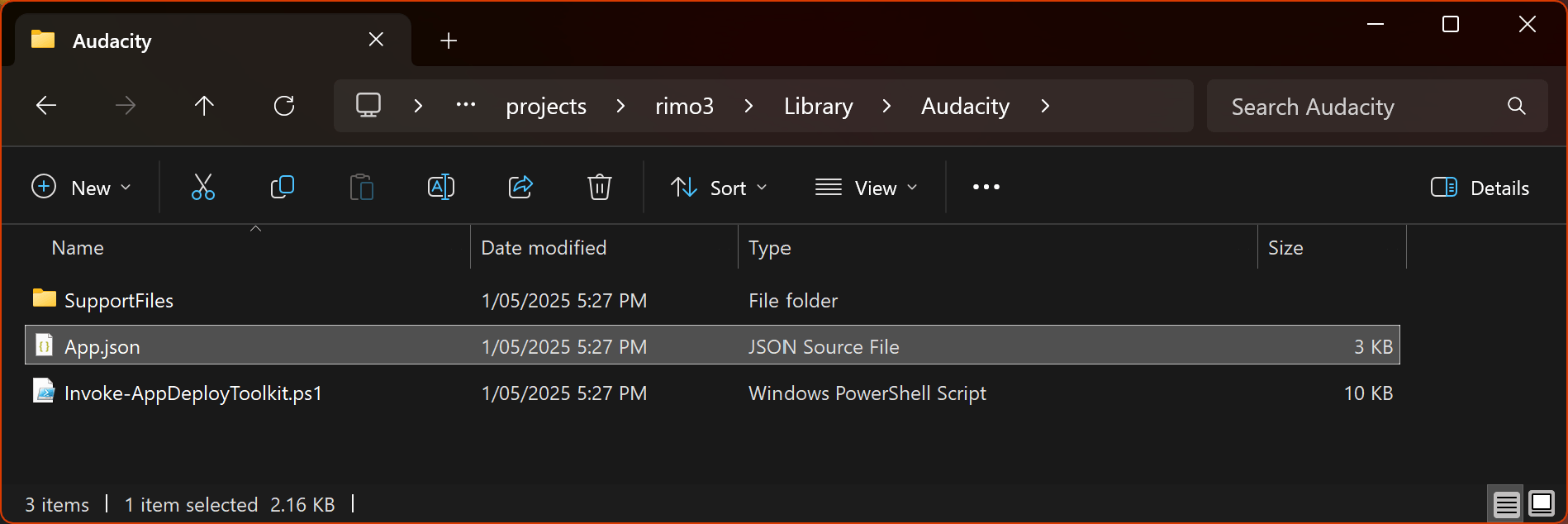
Task: Expand chevron after rimo3 breadcrumb
Action: click(x=748, y=106)
